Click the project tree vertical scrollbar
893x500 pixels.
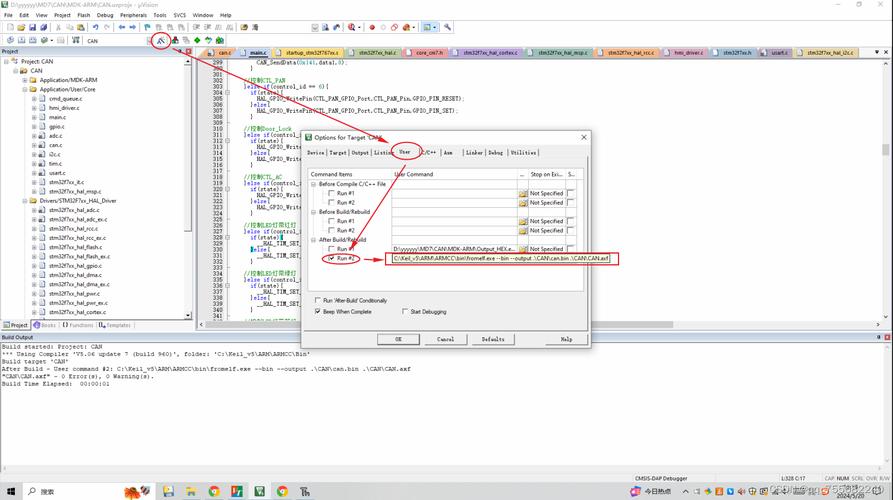point(188,180)
